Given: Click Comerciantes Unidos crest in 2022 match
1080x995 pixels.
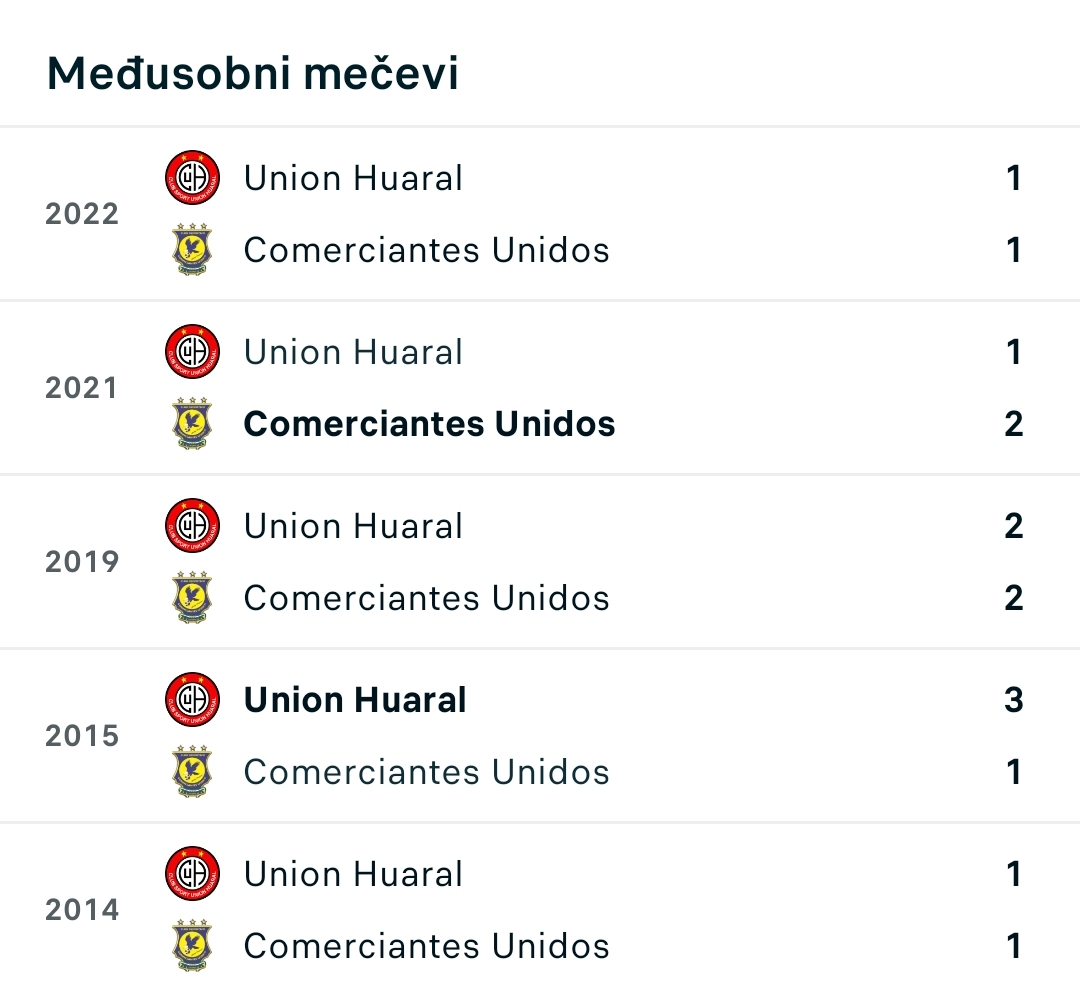Looking at the screenshot, I should point(192,249).
